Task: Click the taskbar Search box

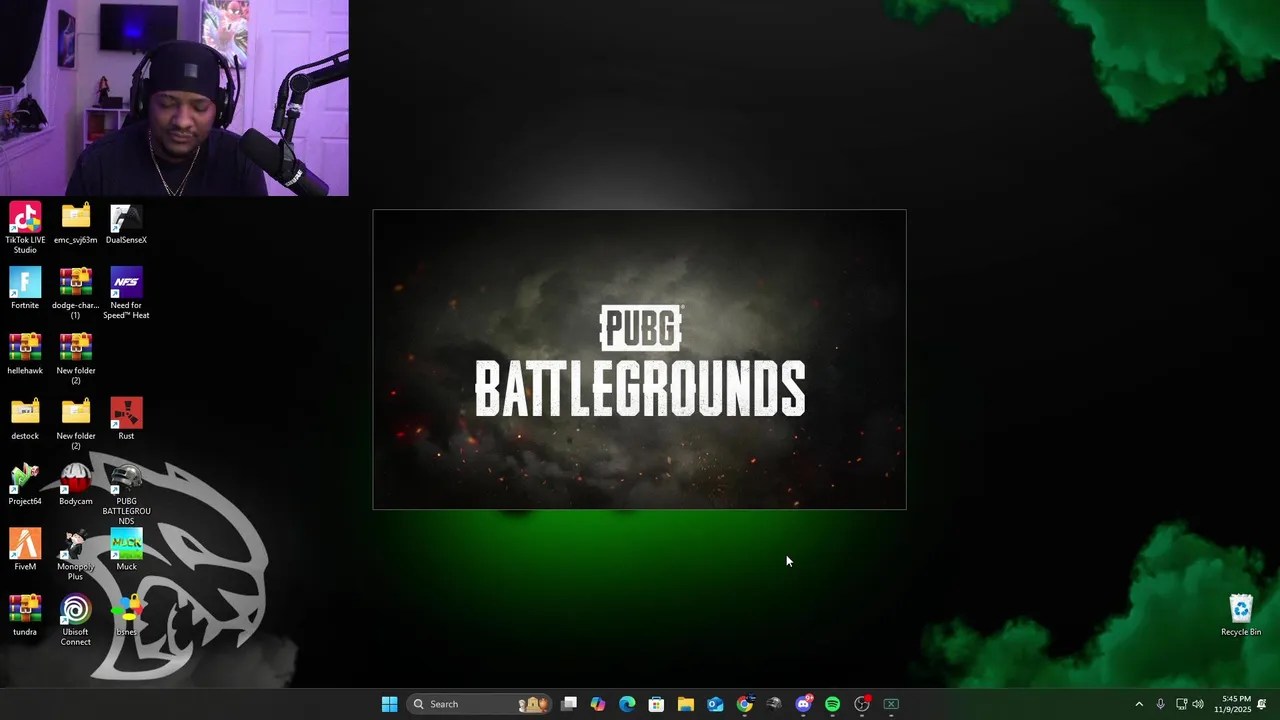Action: click(x=479, y=704)
